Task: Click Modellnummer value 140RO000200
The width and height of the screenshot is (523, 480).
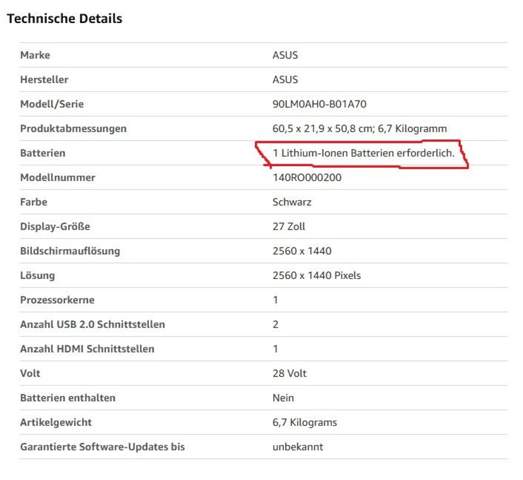Action: pos(307,177)
